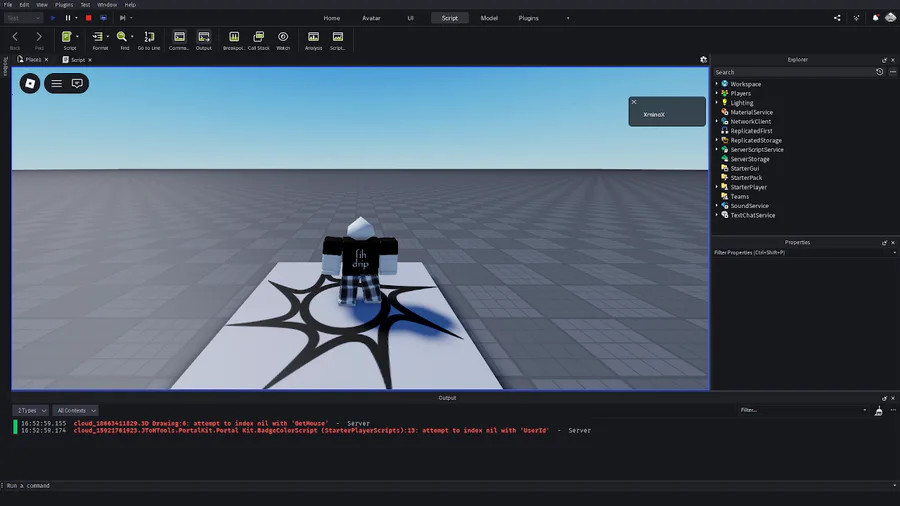This screenshot has width=900, height=506.
Task: Click the Output Filter field
Action: (x=803, y=410)
